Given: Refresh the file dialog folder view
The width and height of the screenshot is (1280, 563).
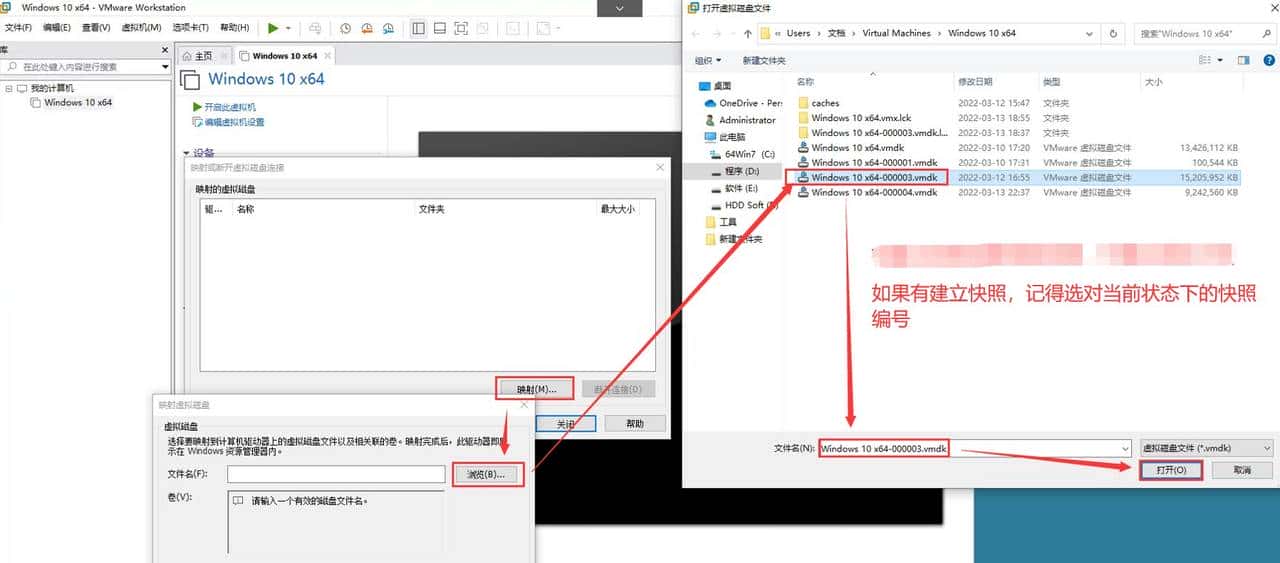Looking at the screenshot, I should pos(1113,33).
